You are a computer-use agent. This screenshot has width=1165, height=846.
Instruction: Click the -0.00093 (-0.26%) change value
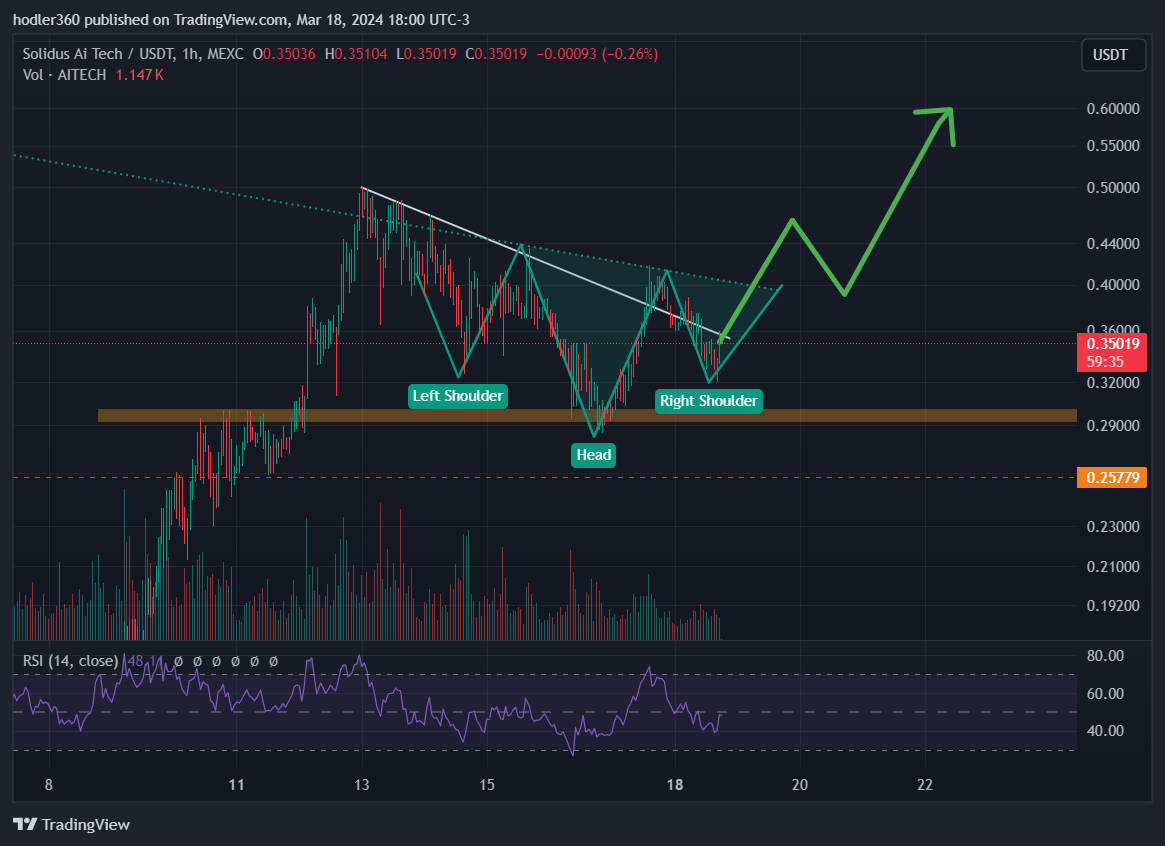[597, 53]
